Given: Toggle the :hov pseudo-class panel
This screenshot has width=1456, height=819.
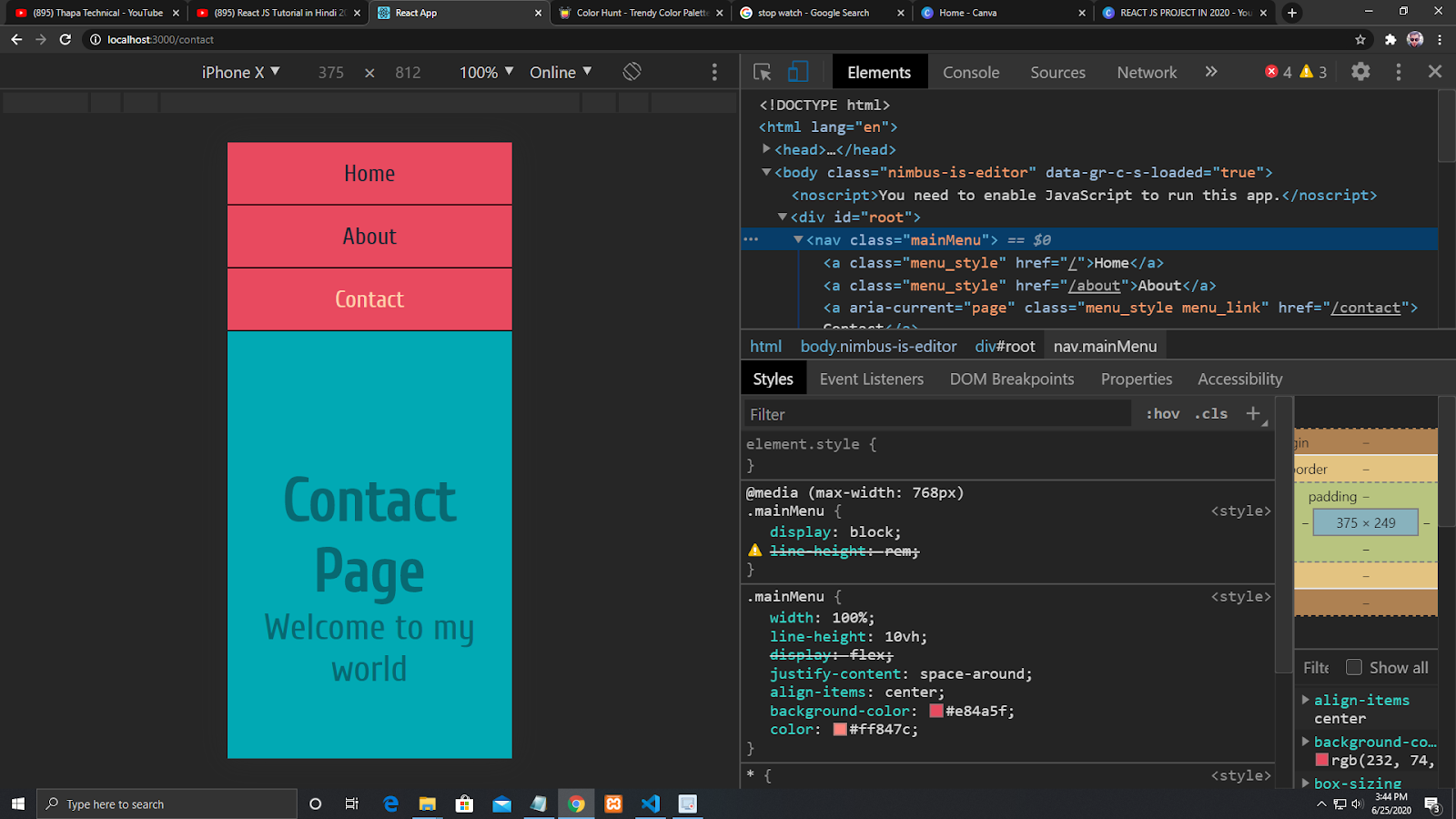Looking at the screenshot, I should (x=1162, y=413).
